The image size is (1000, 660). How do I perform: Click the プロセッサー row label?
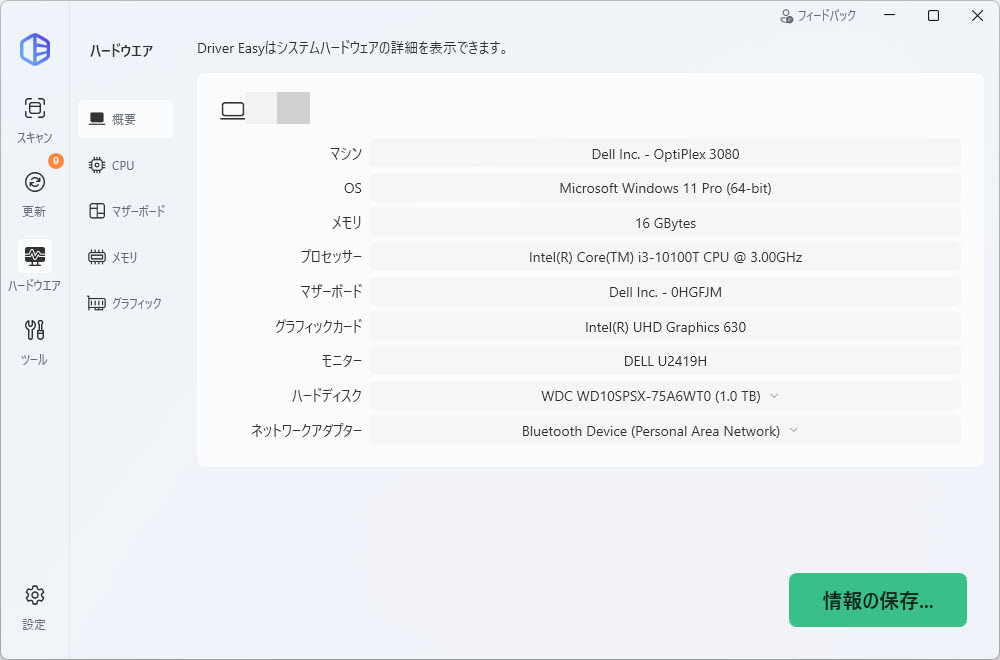point(331,257)
